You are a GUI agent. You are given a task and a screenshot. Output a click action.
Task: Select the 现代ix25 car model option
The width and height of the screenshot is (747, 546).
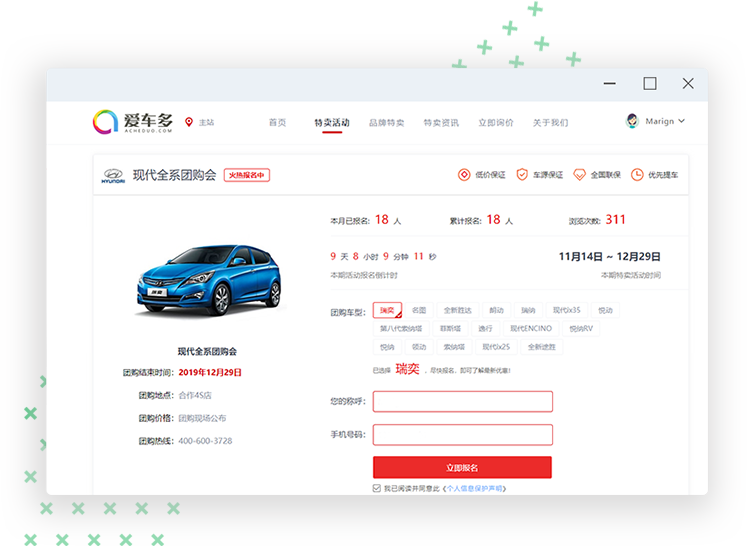pos(496,347)
